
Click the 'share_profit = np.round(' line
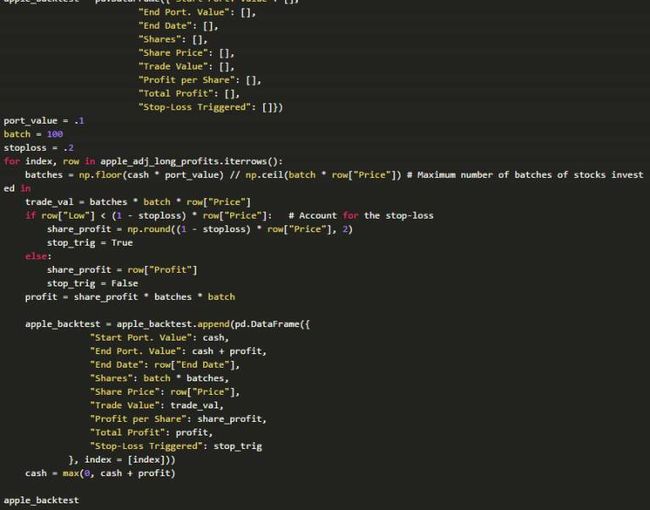coord(199,229)
